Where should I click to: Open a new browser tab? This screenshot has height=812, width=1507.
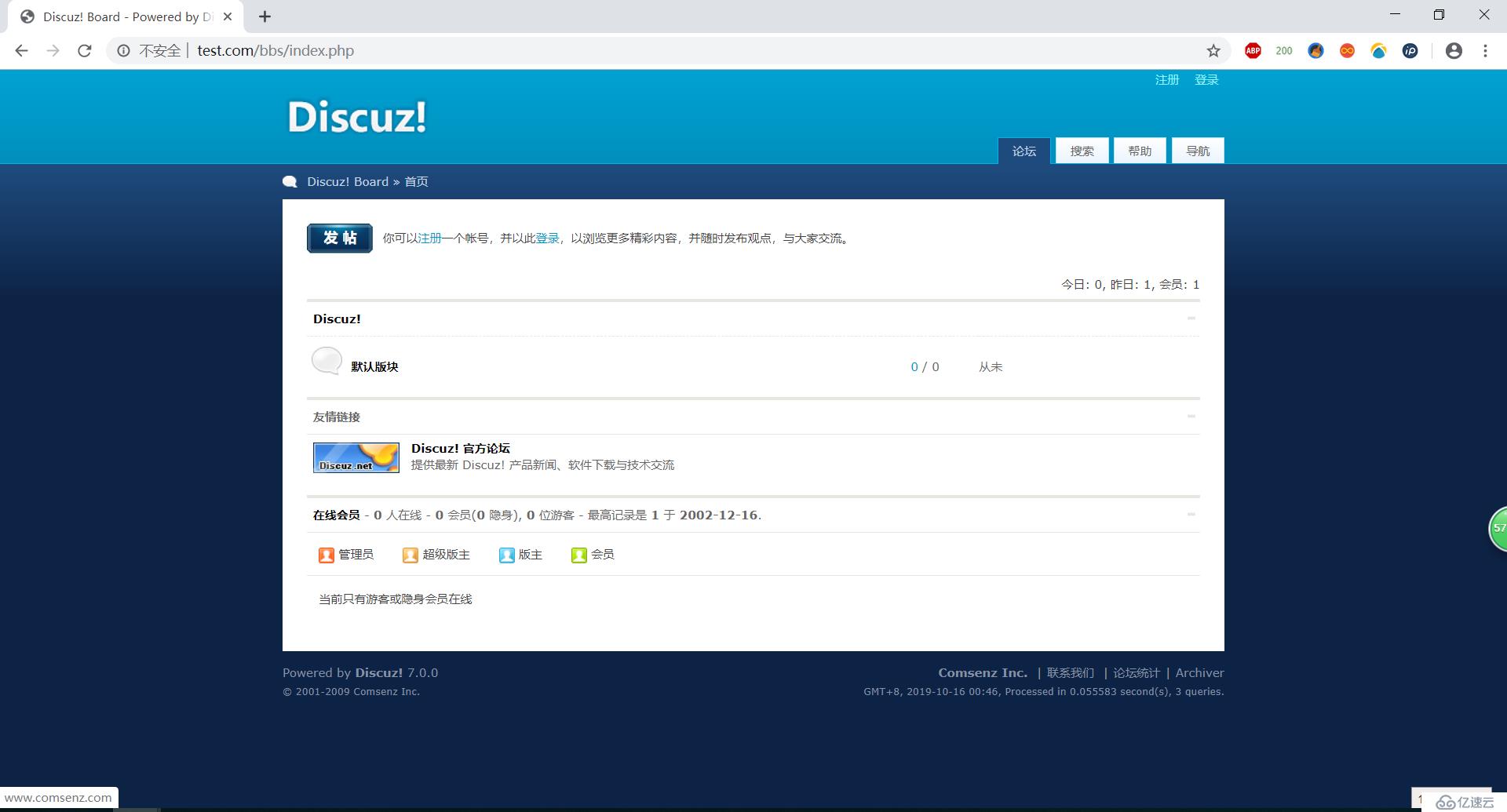click(265, 16)
